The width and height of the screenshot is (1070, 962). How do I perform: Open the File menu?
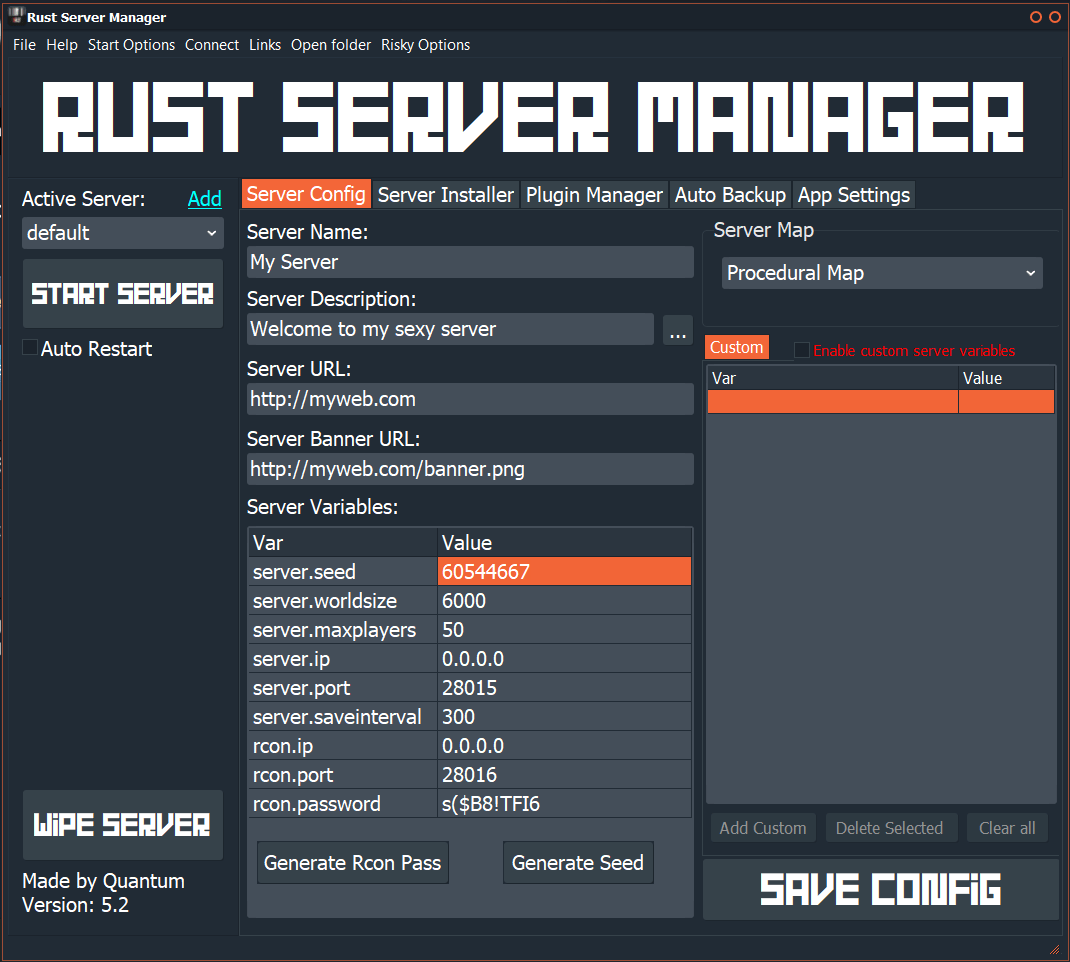pyautogui.click(x=25, y=45)
